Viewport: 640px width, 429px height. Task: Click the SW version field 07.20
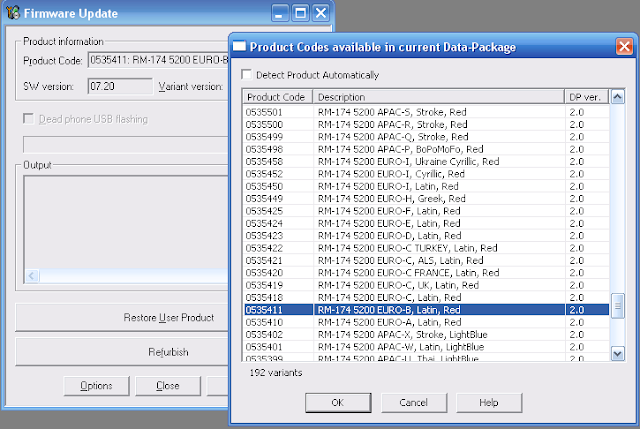[120, 86]
